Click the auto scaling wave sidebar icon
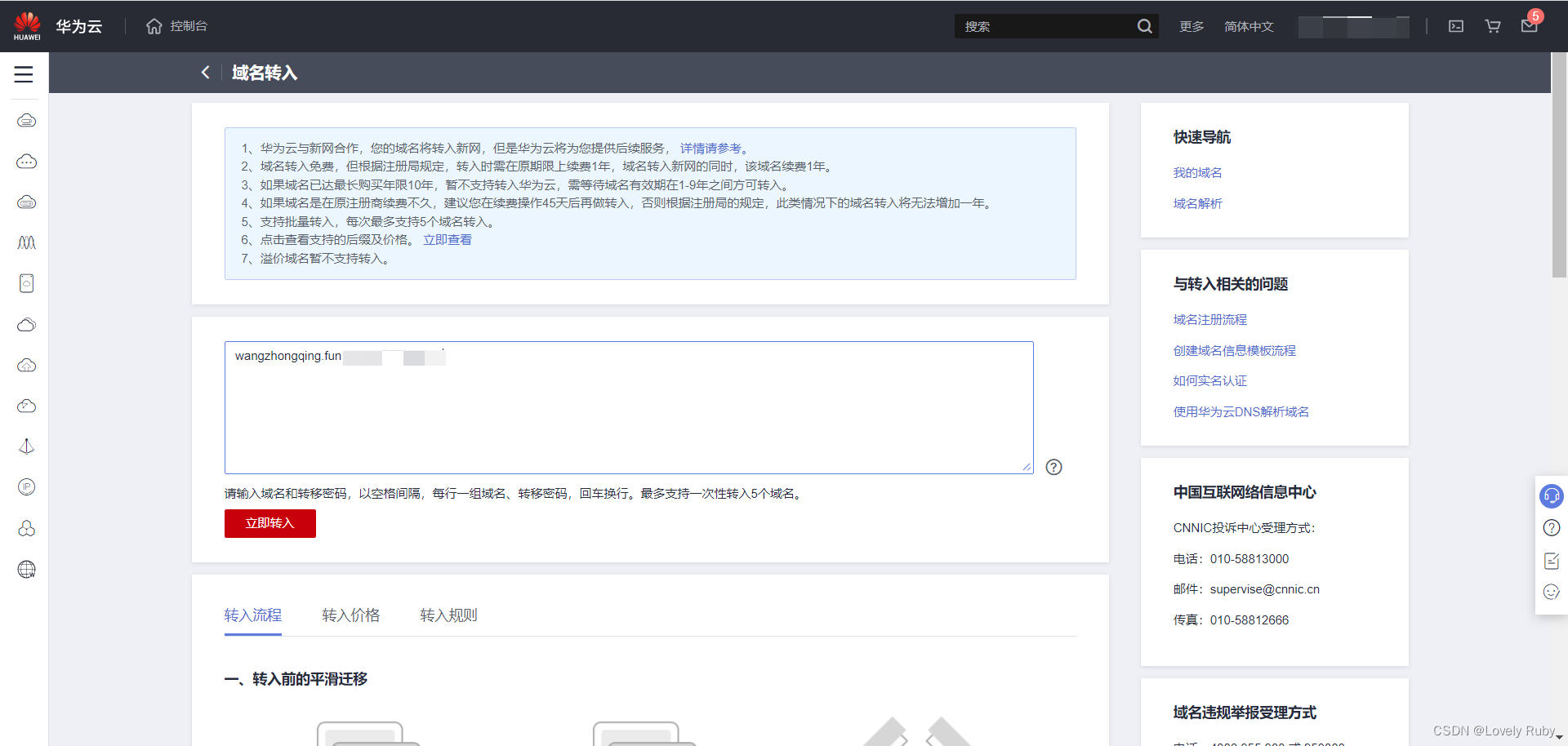This screenshot has width=1568, height=746. tap(27, 243)
